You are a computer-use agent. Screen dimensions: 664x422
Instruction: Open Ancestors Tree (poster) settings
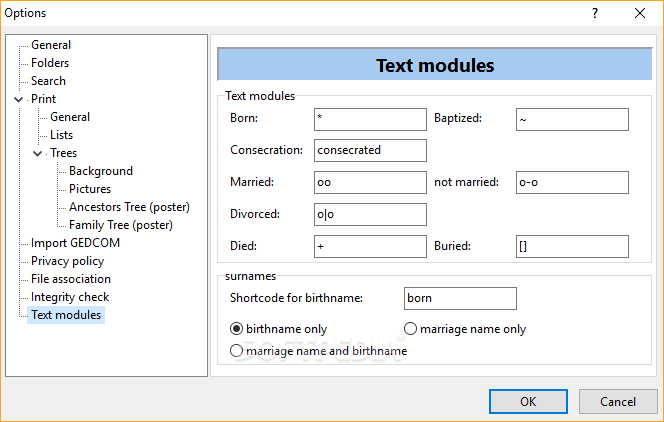pos(129,207)
